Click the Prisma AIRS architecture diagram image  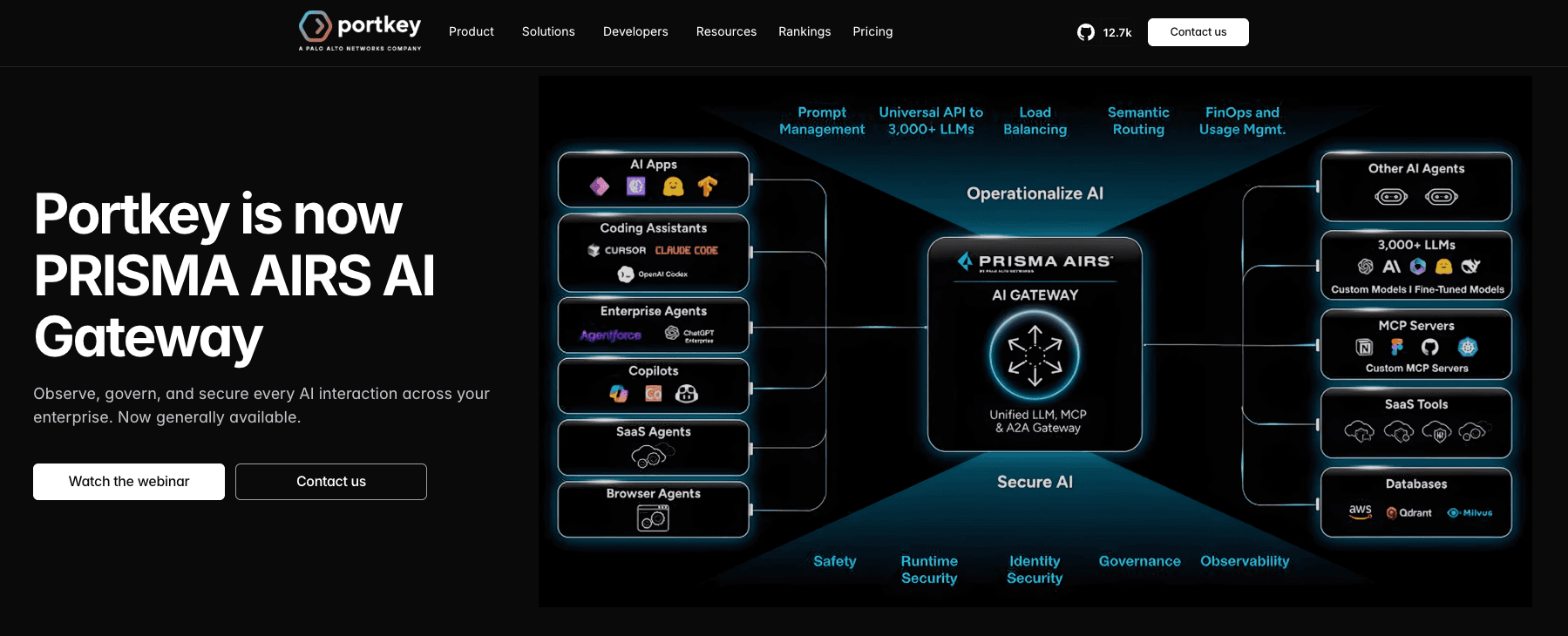pos(1035,342)
